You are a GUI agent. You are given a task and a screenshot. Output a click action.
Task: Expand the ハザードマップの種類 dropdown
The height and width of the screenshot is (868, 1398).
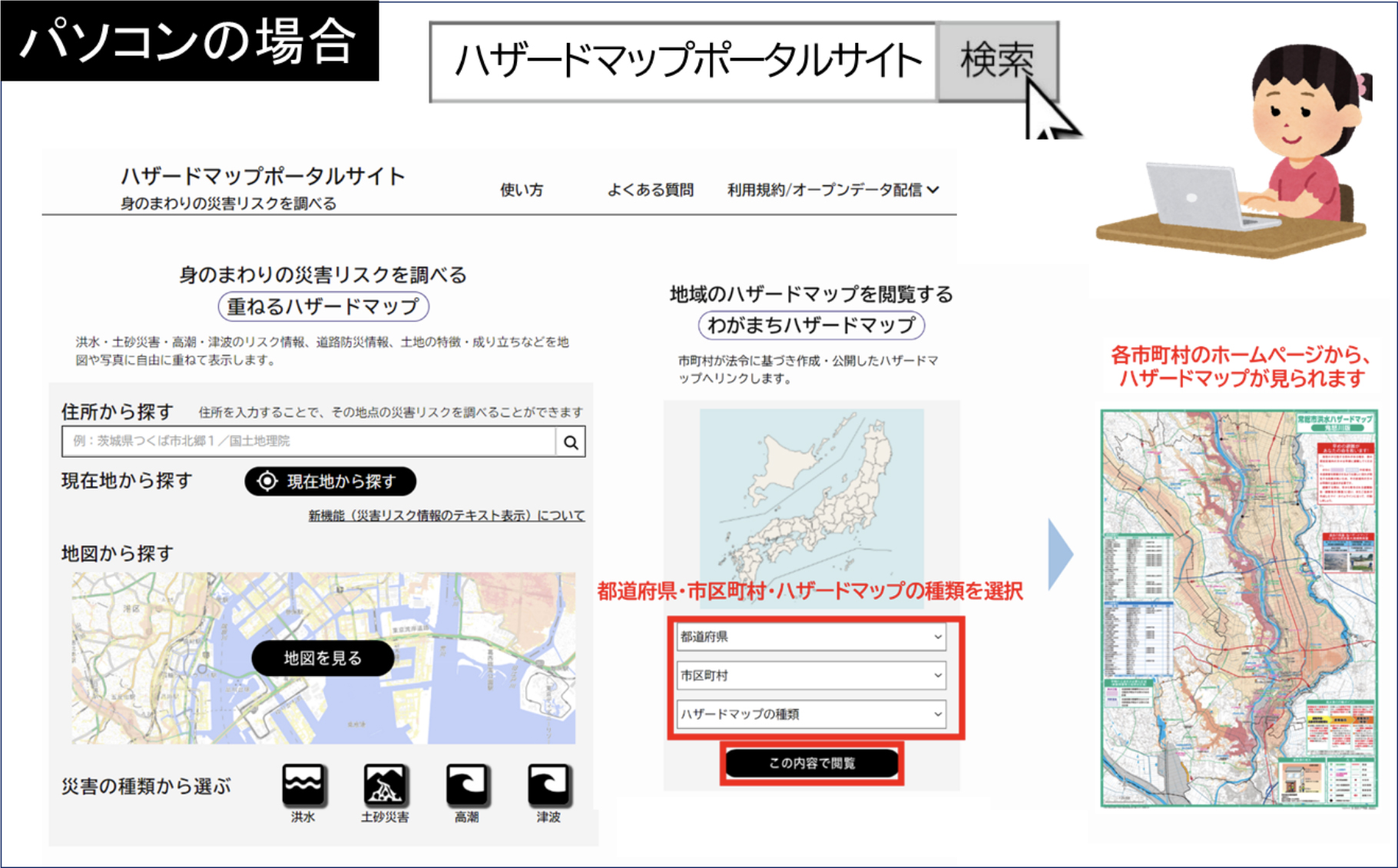810,714
